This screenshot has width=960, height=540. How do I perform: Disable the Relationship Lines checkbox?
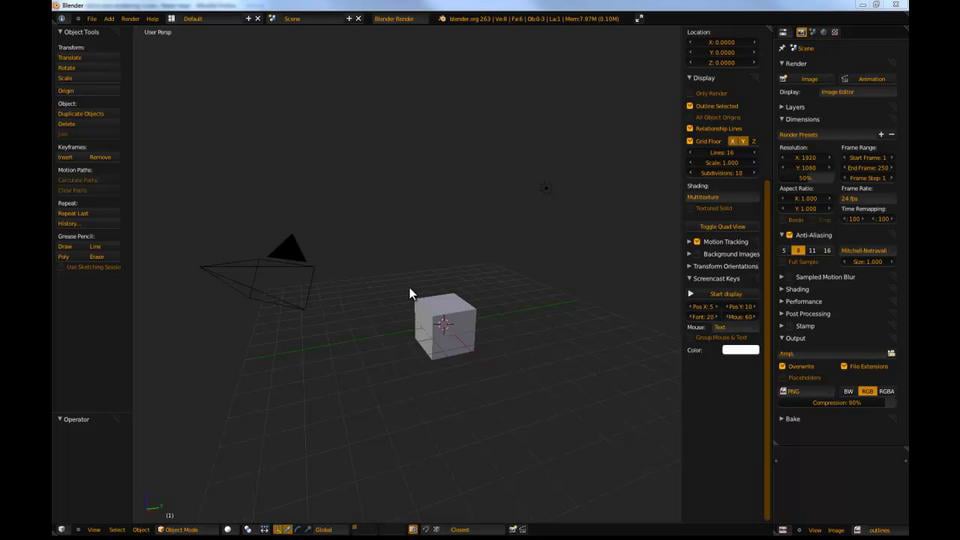pos(690,129)
